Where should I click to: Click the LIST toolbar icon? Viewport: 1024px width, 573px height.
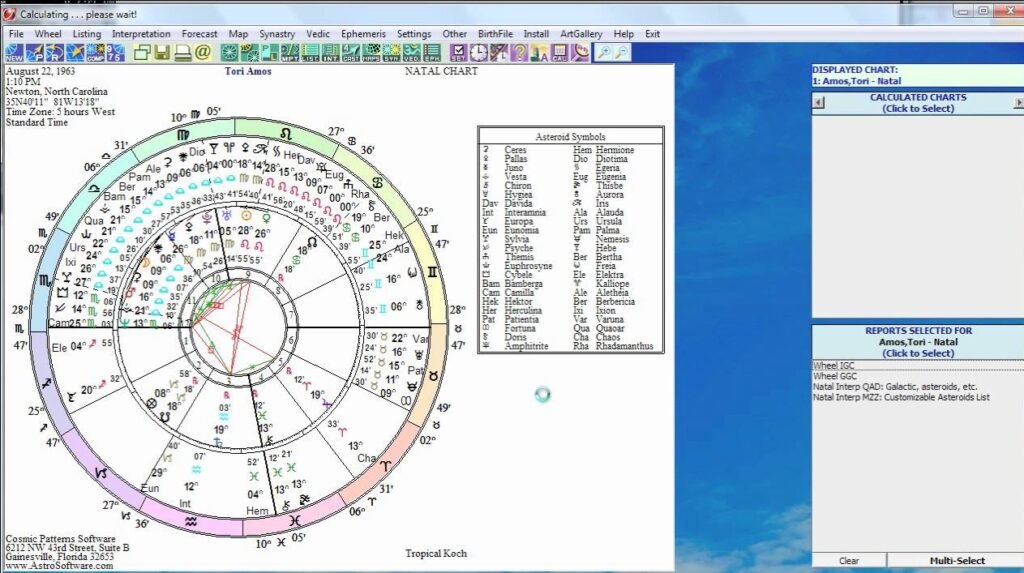coord(310,53)
